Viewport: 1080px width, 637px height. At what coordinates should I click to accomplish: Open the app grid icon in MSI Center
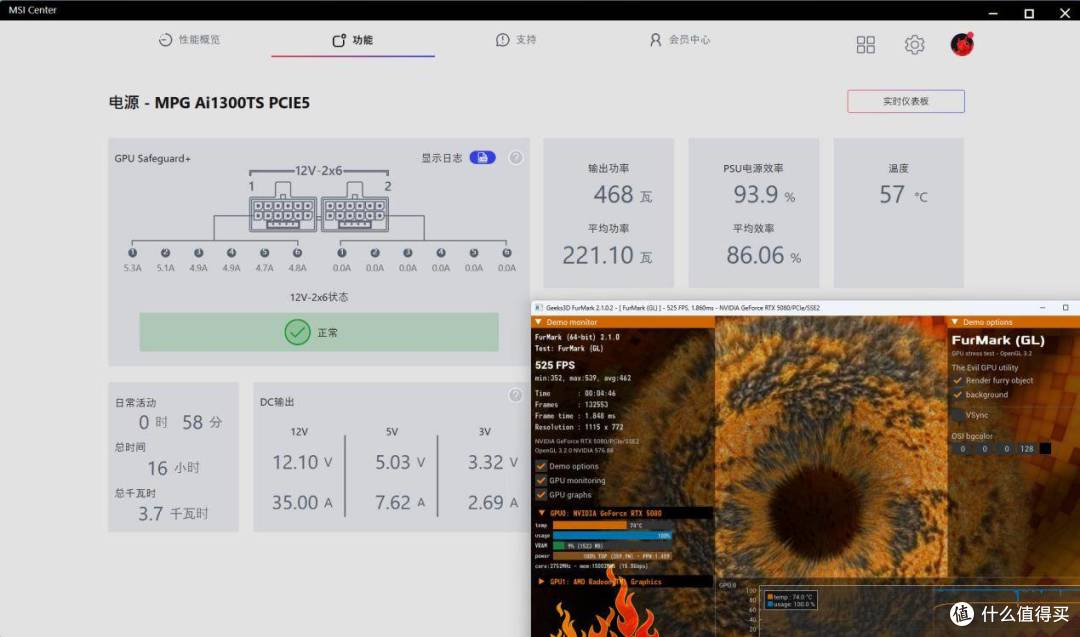(x=866, y=45)
